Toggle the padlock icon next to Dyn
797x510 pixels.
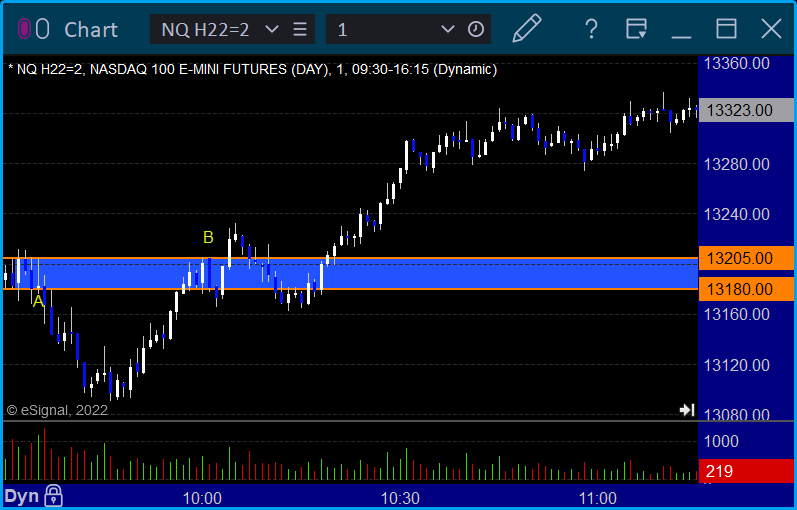coord(53,496)
